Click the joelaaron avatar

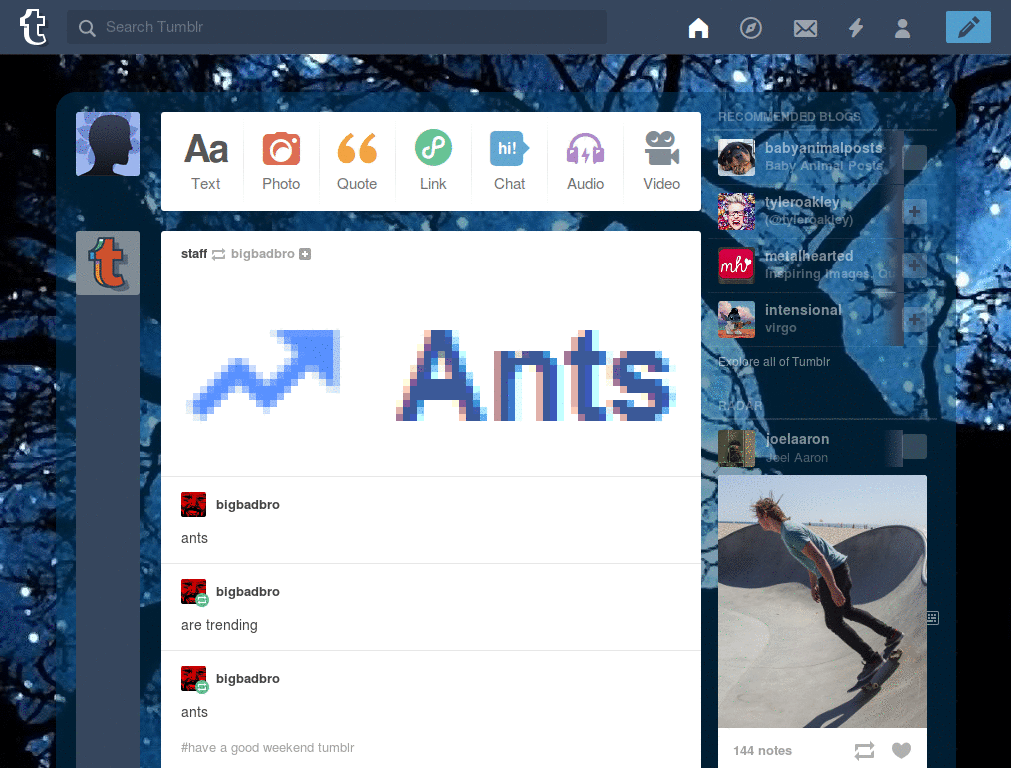(x=736, y=449)
